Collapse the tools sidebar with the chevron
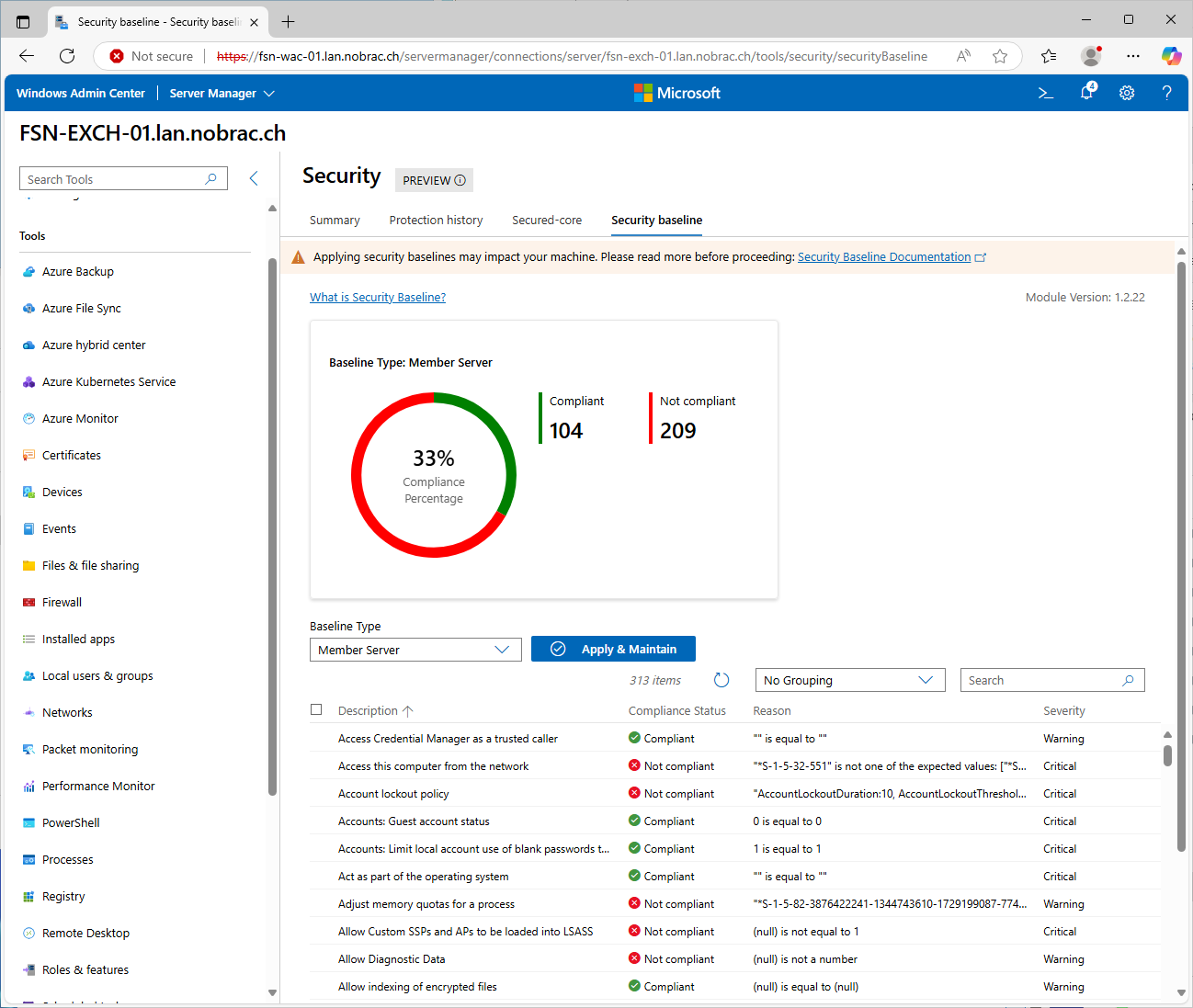 [x=254, y=178]
